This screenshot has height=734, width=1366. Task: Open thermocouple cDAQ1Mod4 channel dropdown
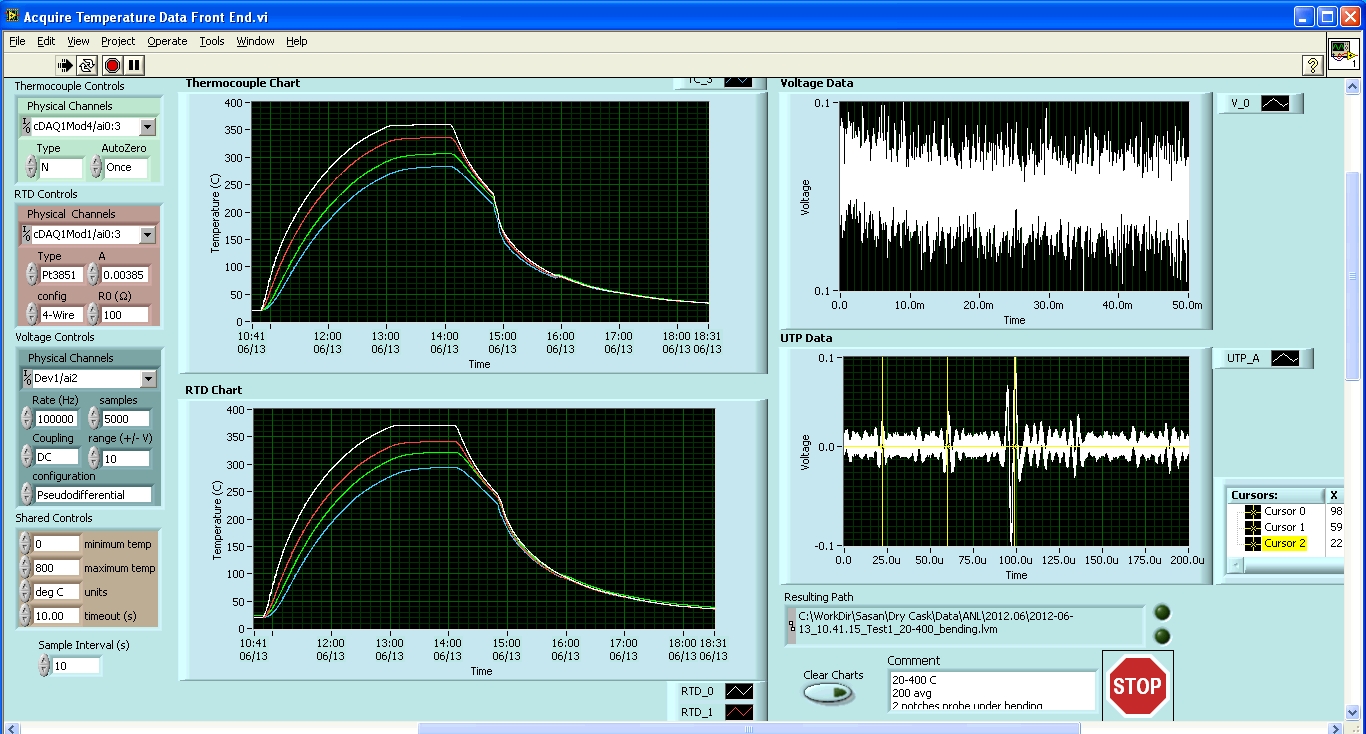147,127
